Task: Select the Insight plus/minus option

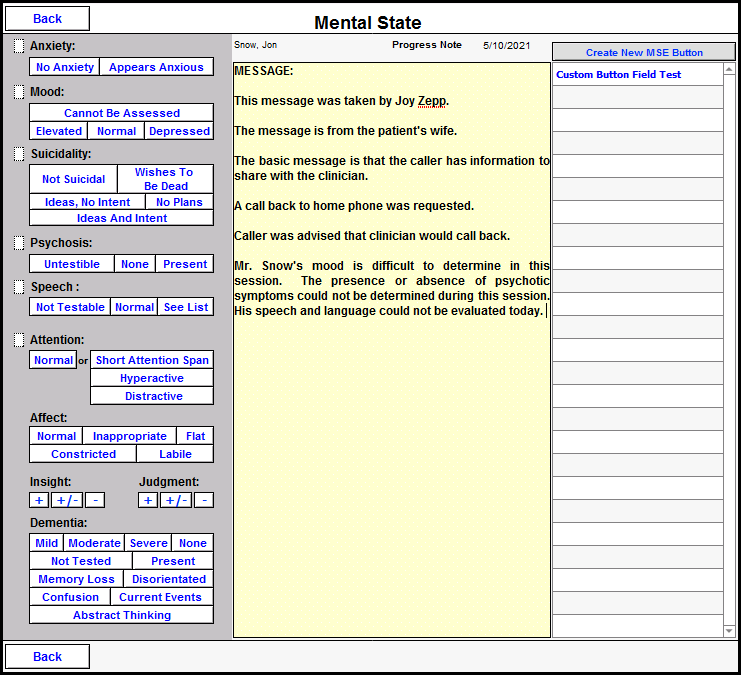Action: point(66,500)
